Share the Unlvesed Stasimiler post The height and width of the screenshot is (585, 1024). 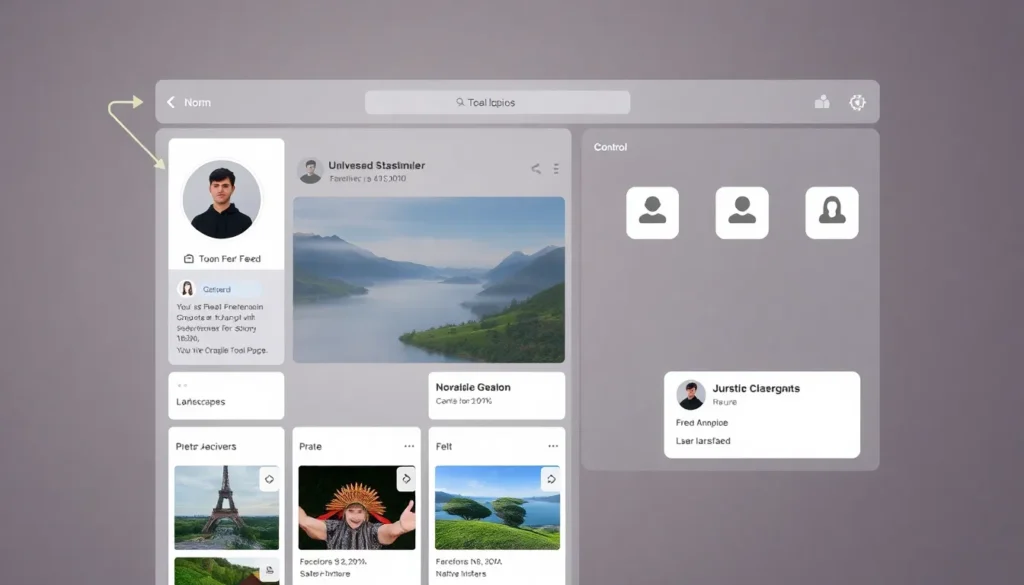tap(535, 169)
